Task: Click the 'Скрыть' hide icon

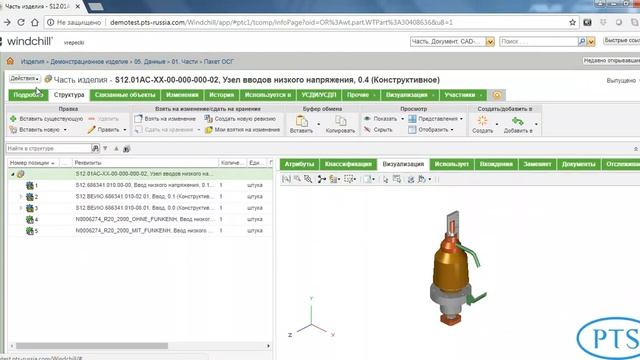Action: point(367,130)
